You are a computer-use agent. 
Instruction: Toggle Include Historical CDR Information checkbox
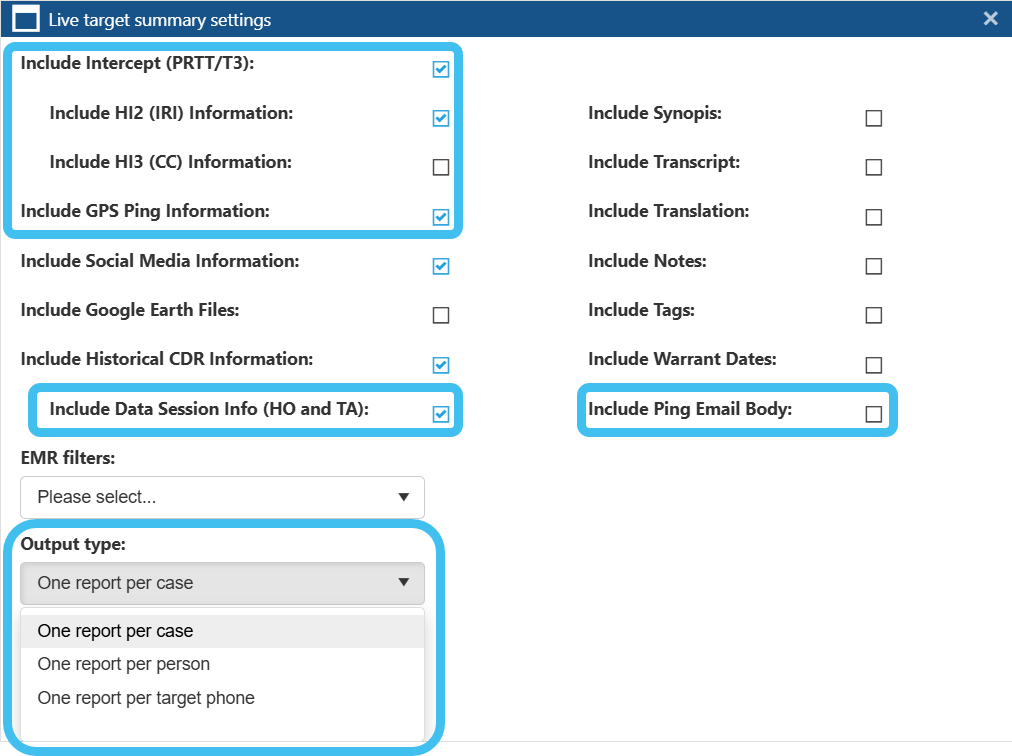(441, 365)
